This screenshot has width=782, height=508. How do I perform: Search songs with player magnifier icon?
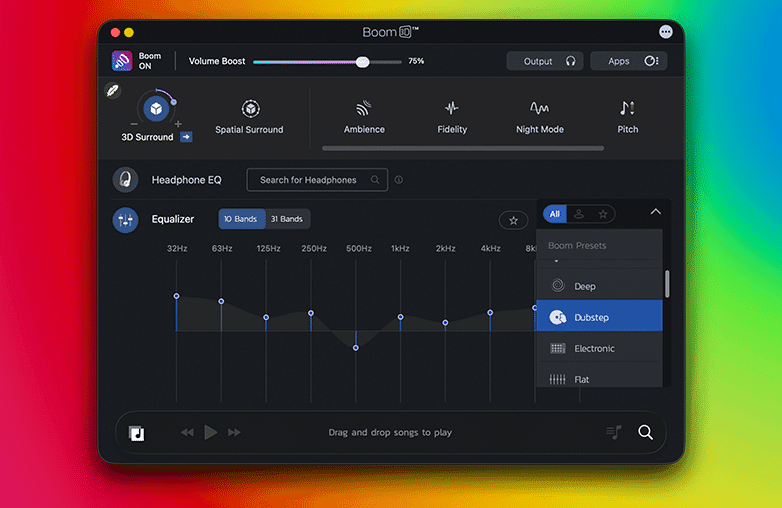645,432
